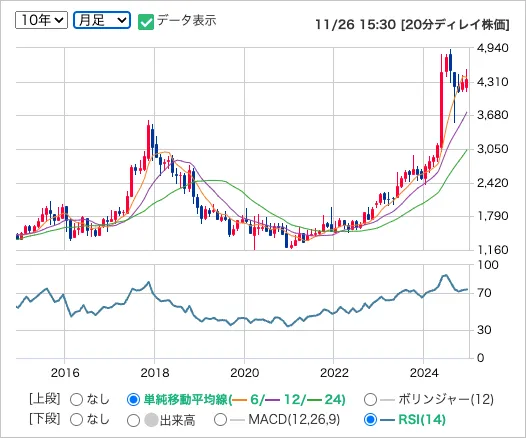This screenshot has width=526, height=438.
Task: Click the 2018 year axis label
Action: coord(155,373)
